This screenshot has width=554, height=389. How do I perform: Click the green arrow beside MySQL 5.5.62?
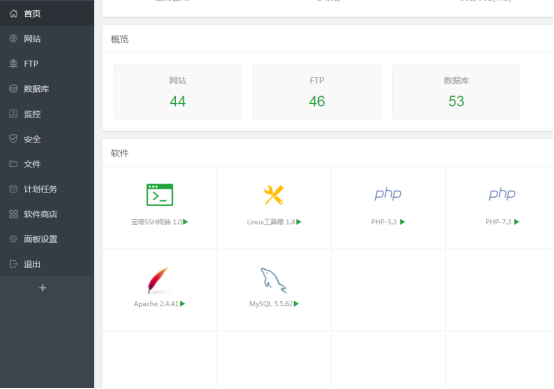(296, 304)
